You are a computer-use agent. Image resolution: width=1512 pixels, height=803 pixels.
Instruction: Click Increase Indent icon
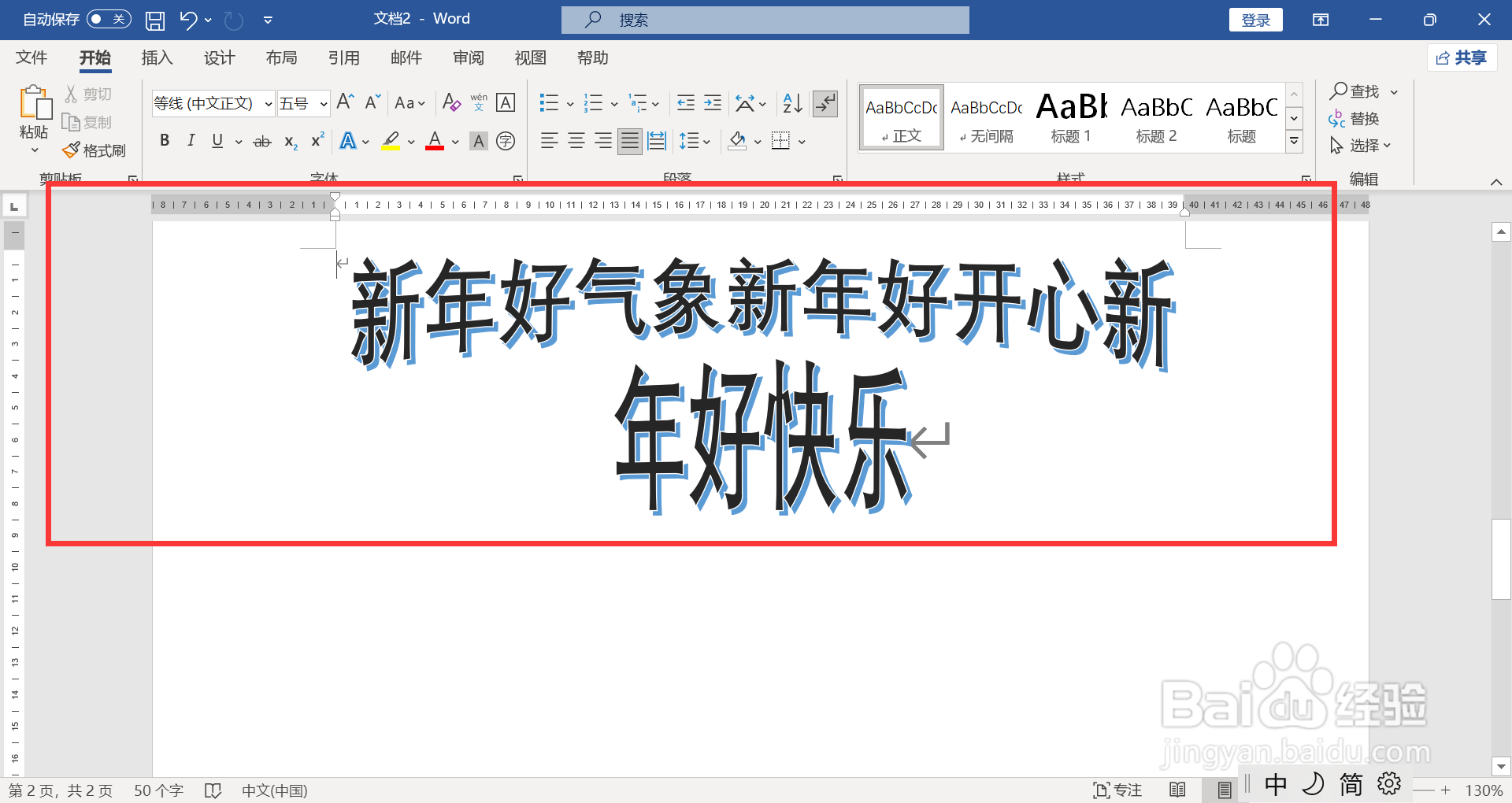pyautogui.click(x=712, y=103)
